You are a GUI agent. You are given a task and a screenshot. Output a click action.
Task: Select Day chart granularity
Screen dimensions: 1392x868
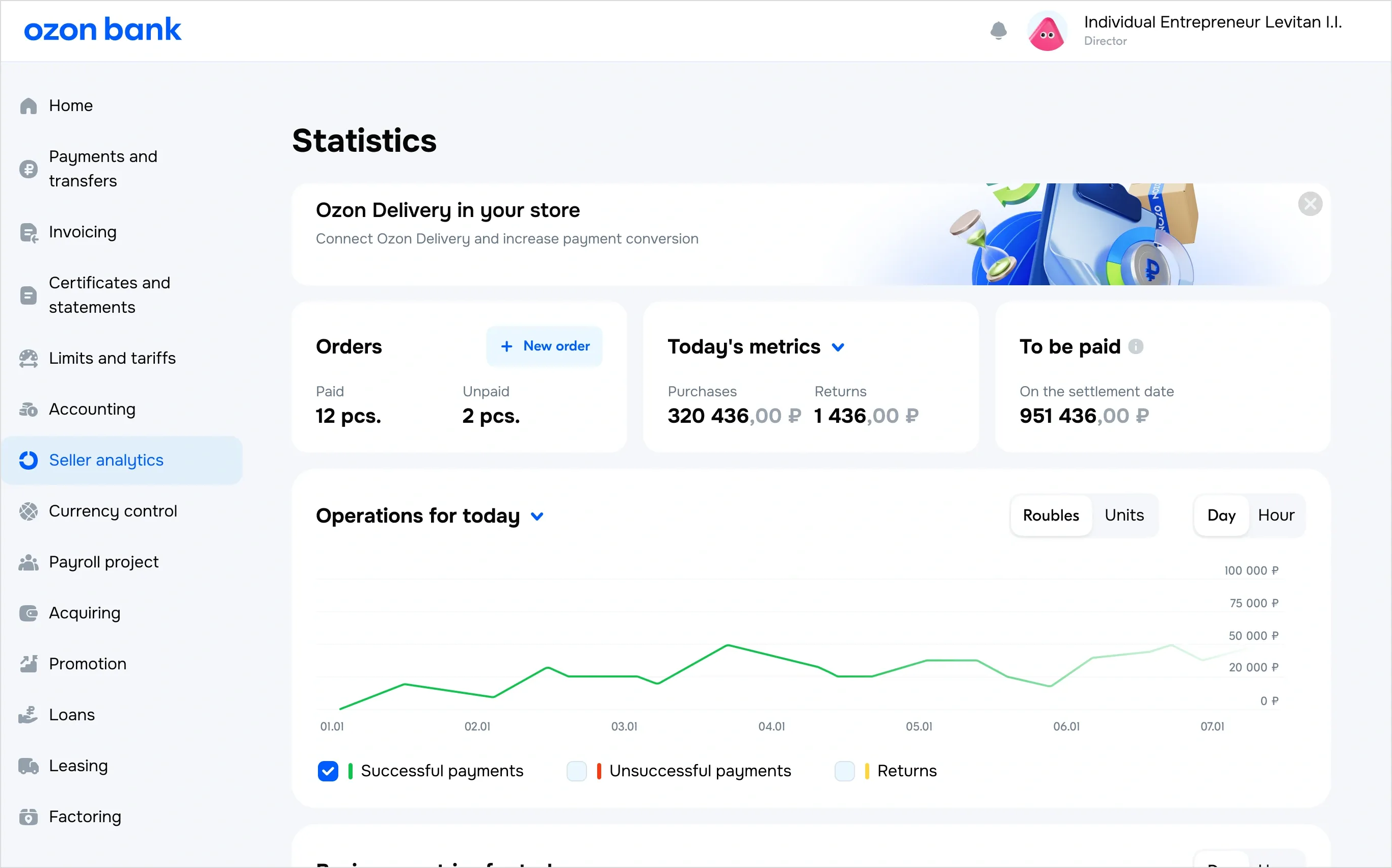[x=1221, y=516]
